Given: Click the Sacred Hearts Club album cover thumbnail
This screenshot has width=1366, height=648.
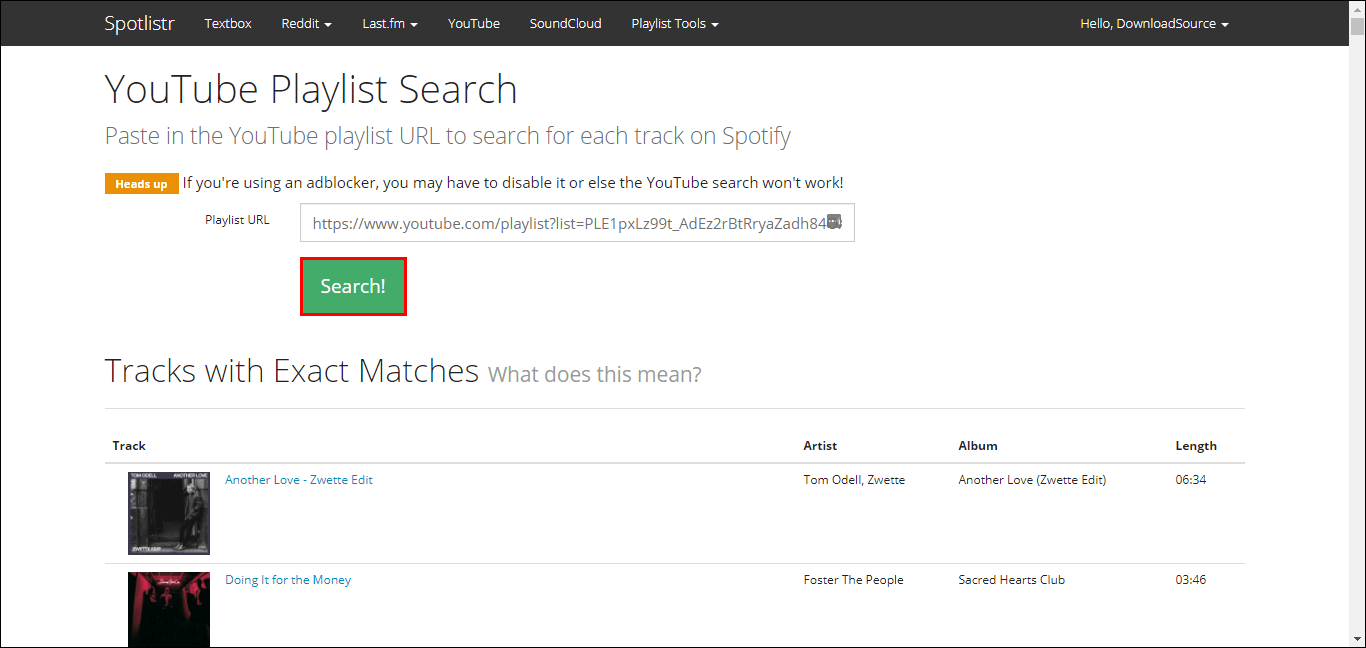Looking at the screenshot, I should tap(169, 609).
